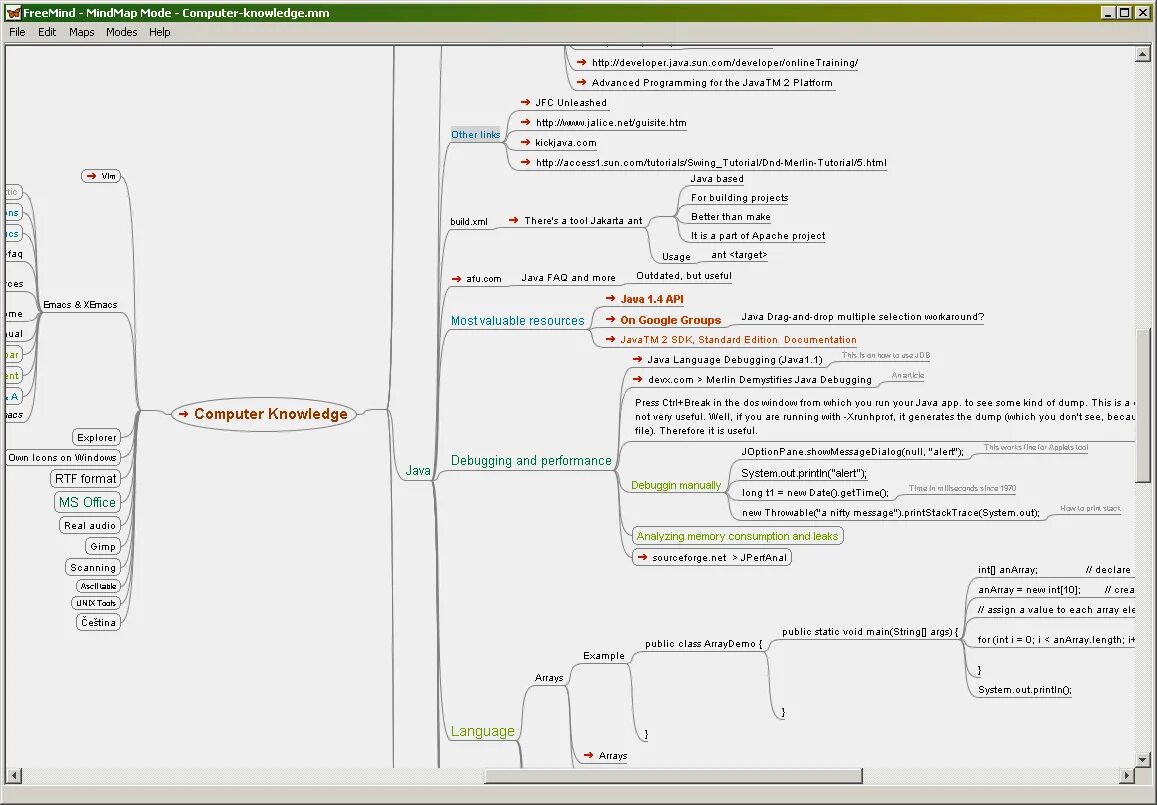
Task: Click the 'Better than make' text
Action: pos(731,217)
